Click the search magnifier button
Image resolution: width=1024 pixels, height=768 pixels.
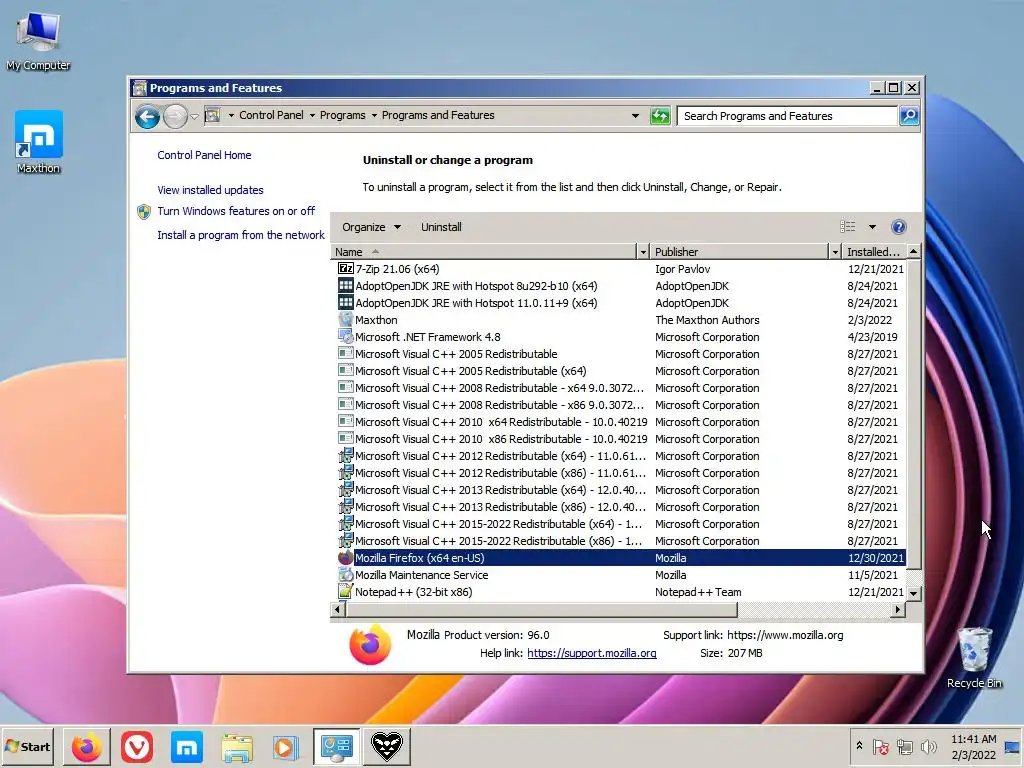(908, 116)
